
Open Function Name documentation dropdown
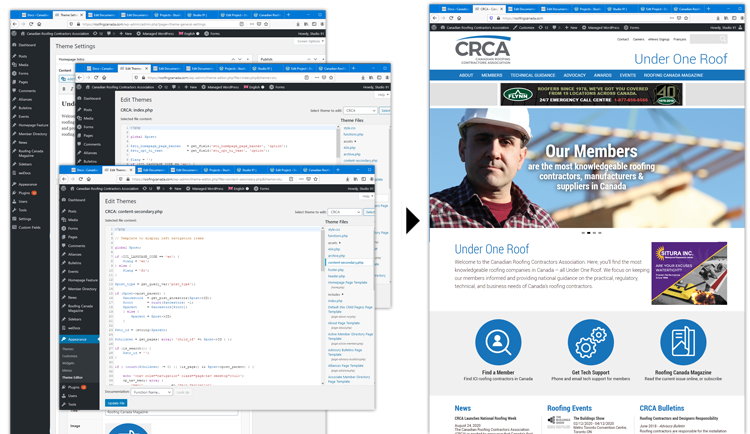point(152,392)
